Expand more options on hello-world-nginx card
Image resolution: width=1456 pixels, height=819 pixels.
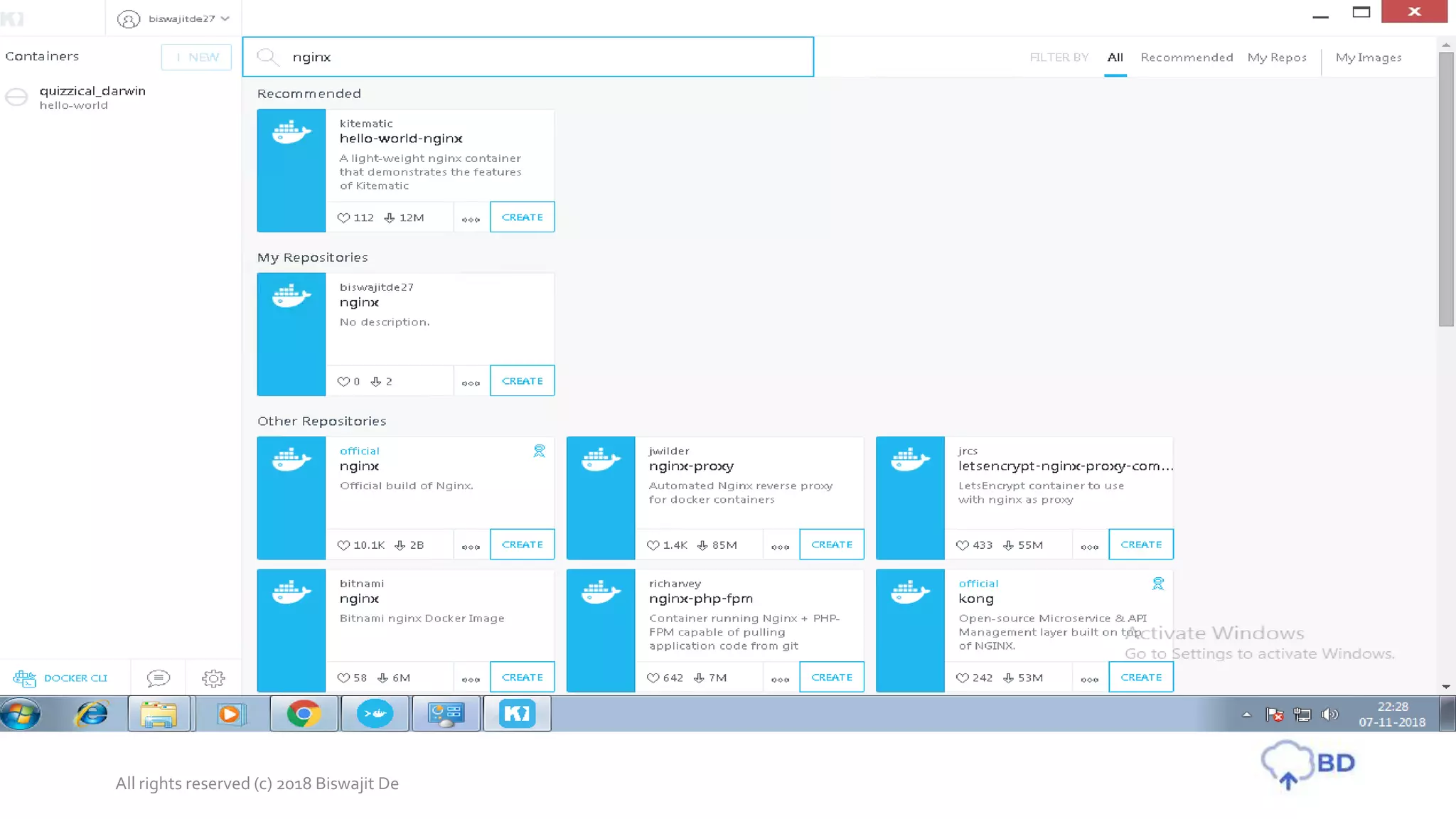coord(471,219)
